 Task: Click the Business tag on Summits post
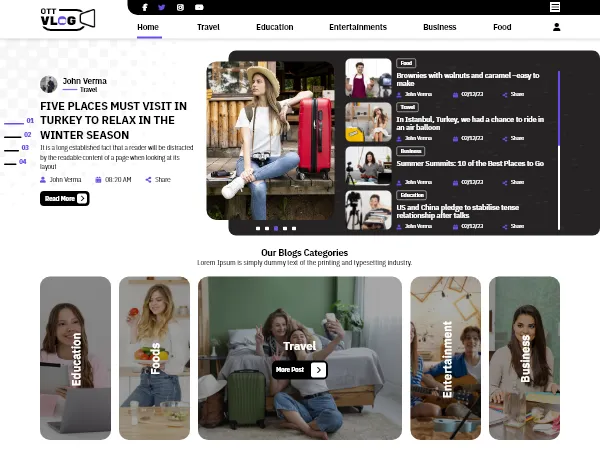411,151
